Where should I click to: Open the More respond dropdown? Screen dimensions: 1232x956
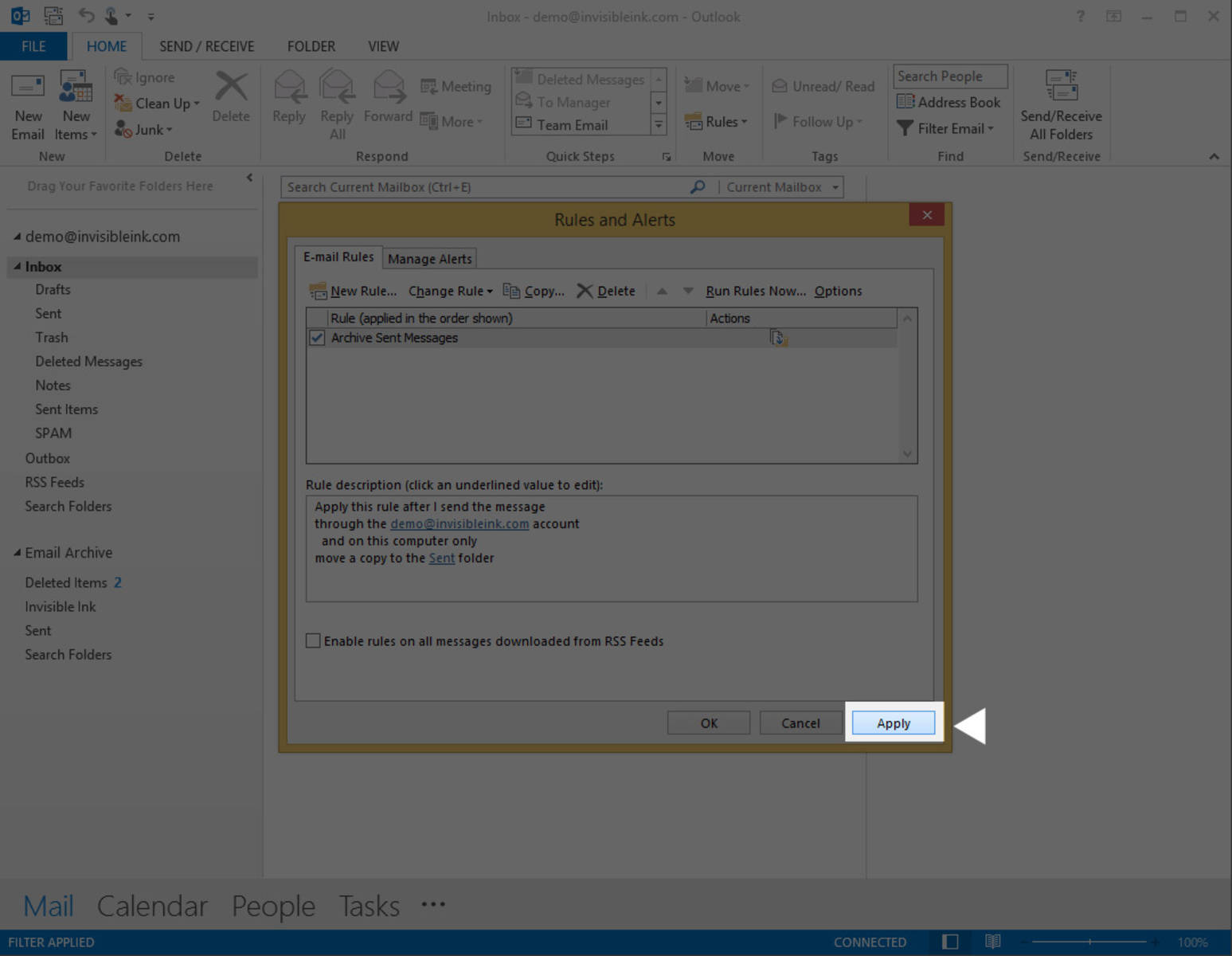452,121
